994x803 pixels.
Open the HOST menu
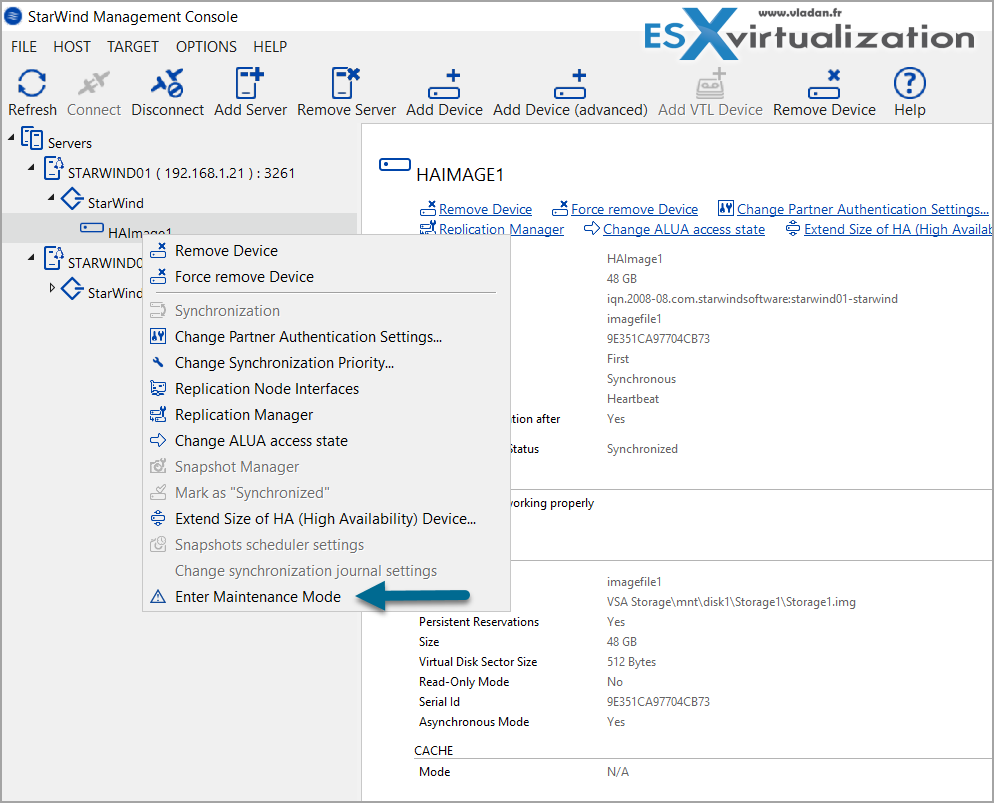72,47
